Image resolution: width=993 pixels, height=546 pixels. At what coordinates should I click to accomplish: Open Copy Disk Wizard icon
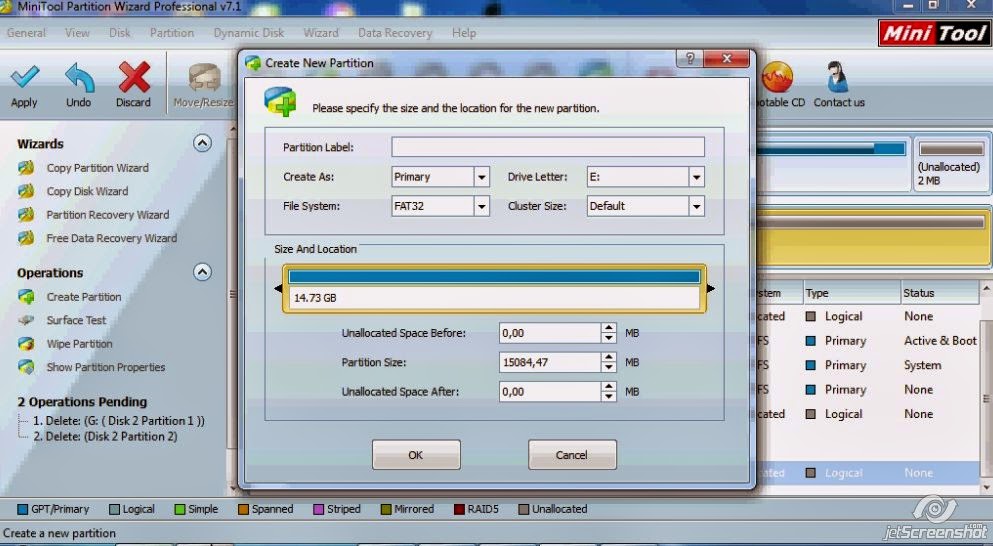tap(26, 191)
